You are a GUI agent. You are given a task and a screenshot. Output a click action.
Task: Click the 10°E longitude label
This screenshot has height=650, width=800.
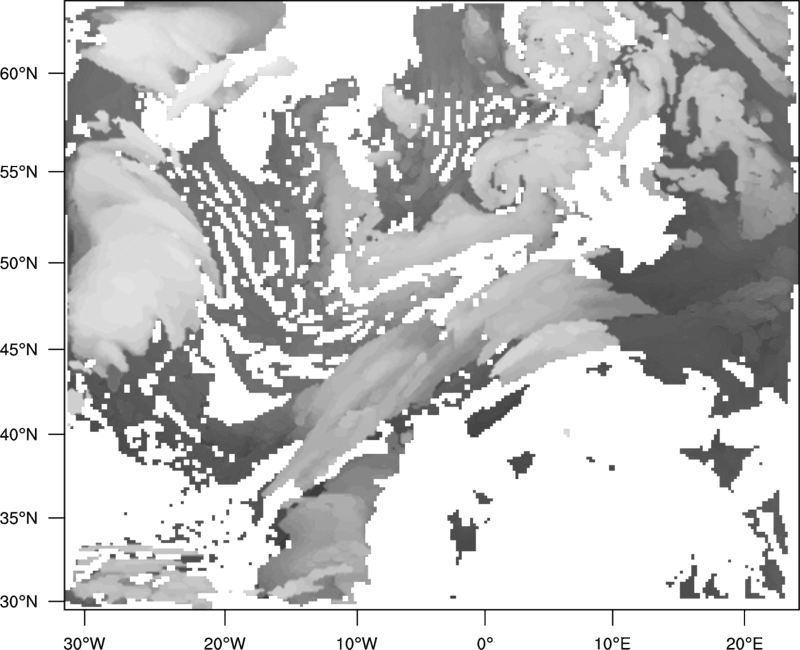click(x=612, y=643)
